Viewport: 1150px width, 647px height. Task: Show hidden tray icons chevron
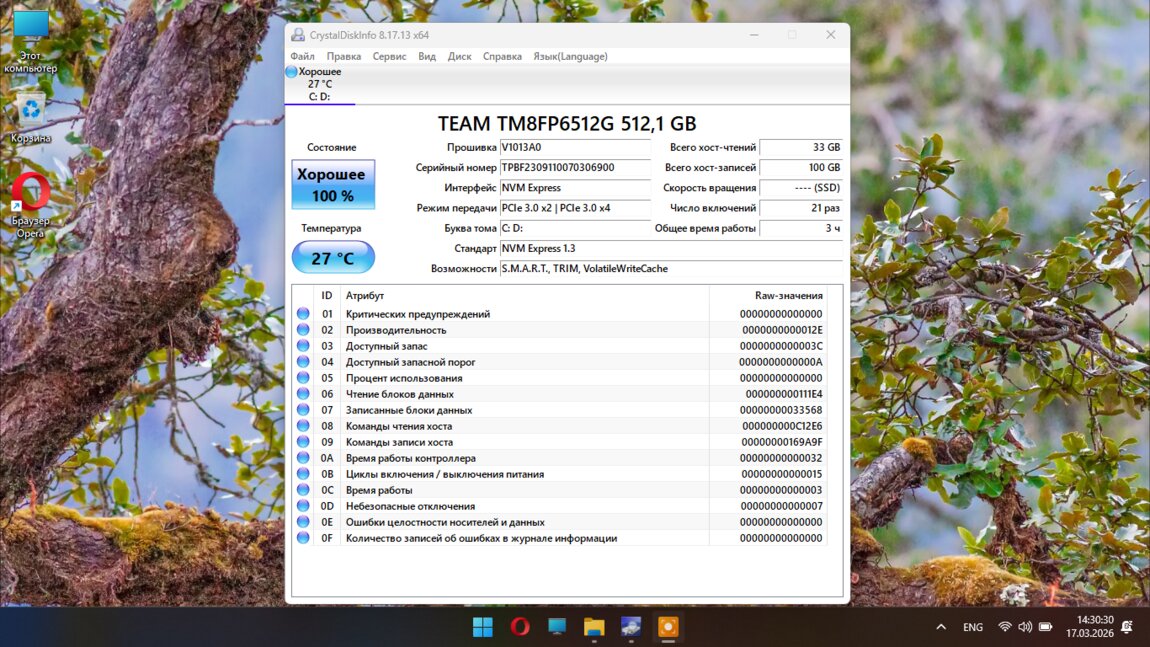941,627
